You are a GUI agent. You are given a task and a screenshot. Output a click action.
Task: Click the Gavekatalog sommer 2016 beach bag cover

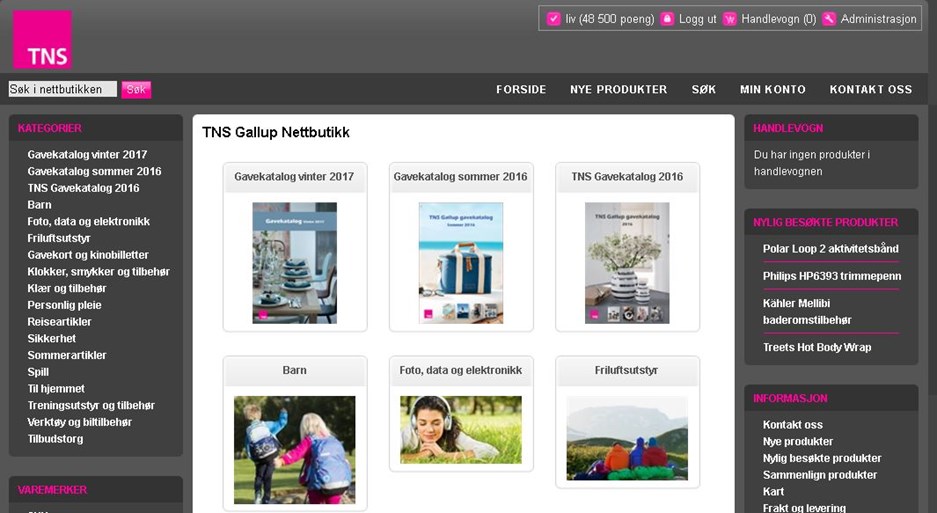pyautogui.click(x=461, y=263)
